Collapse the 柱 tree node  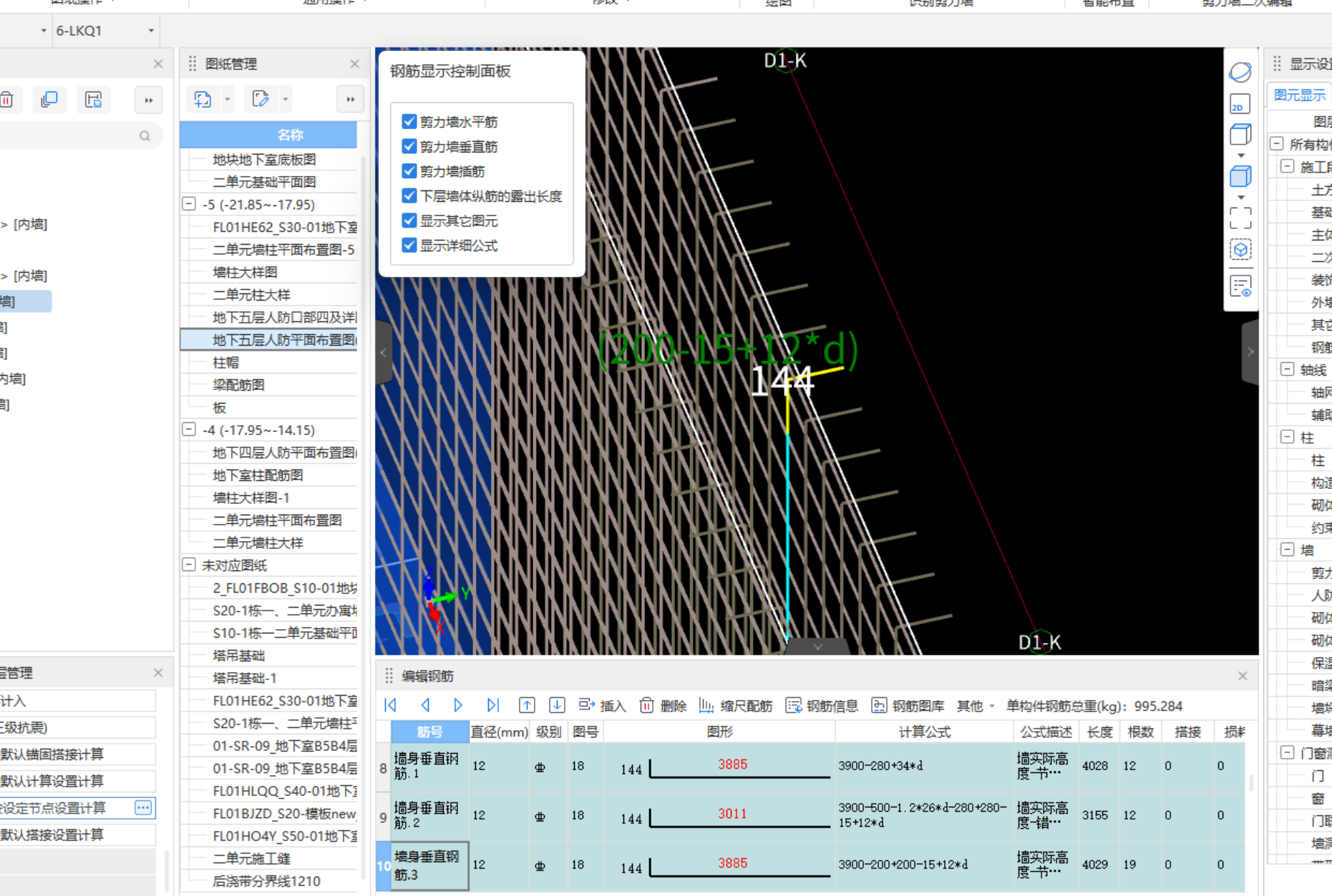click(x=1287, y=437)
